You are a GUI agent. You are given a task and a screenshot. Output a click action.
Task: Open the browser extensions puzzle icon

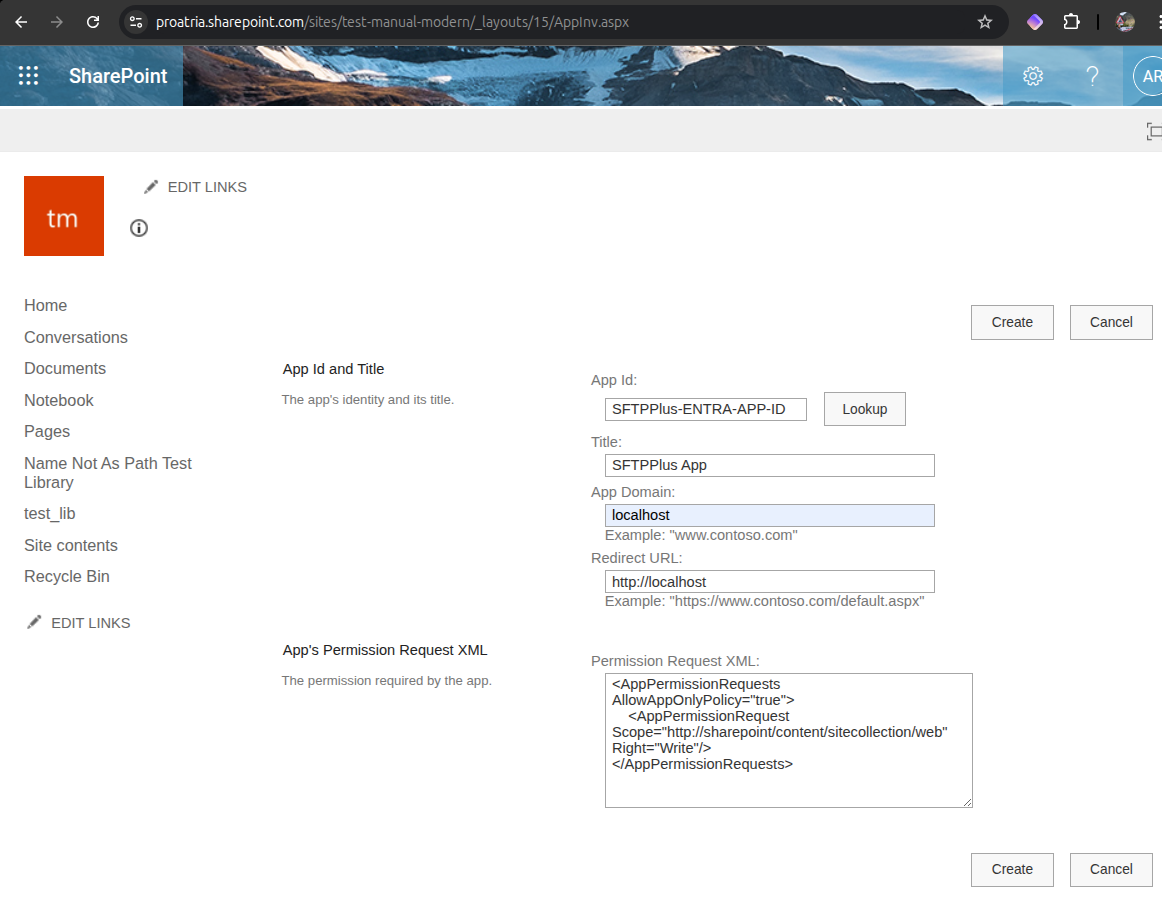[1071, 22]
